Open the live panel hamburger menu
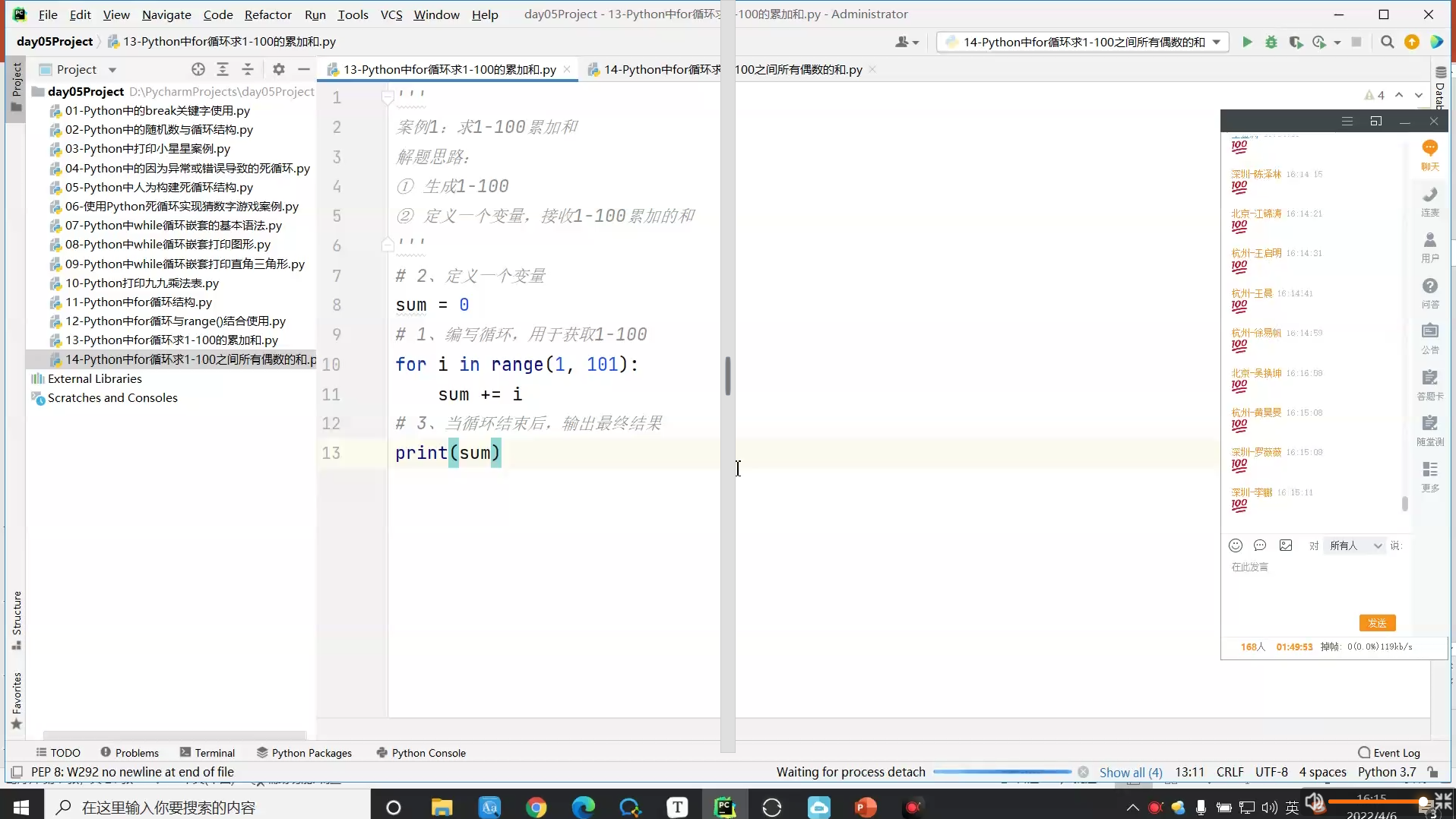 (x=1347, y=122)
